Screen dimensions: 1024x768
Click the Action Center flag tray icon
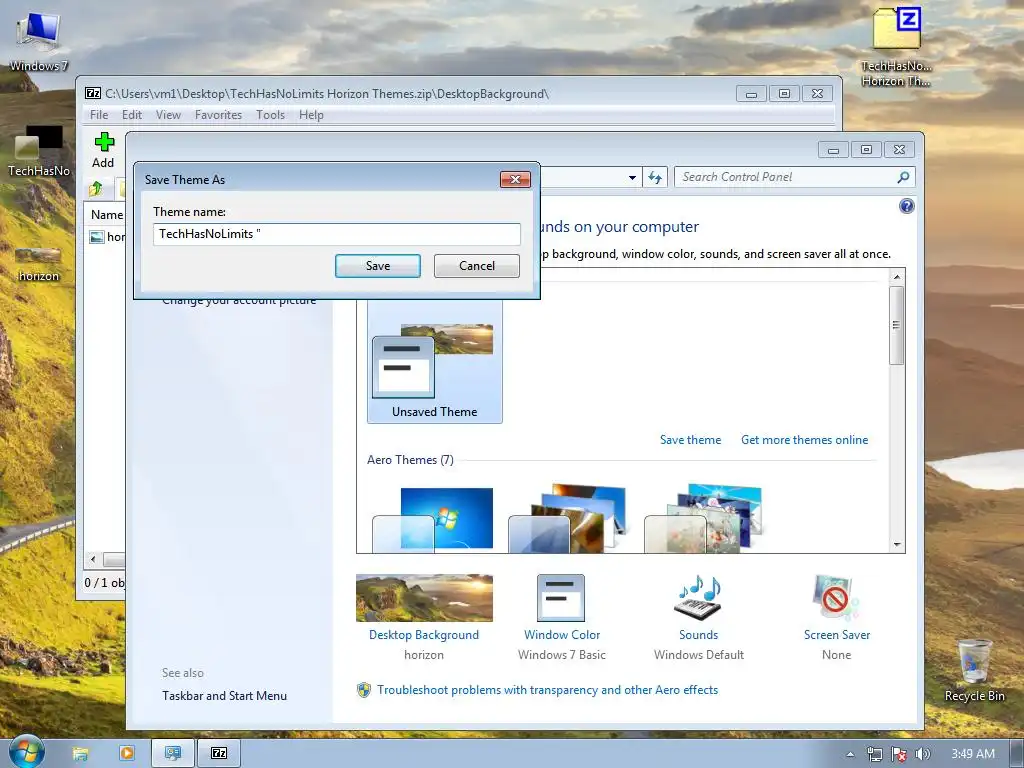(x=899, y=754)
